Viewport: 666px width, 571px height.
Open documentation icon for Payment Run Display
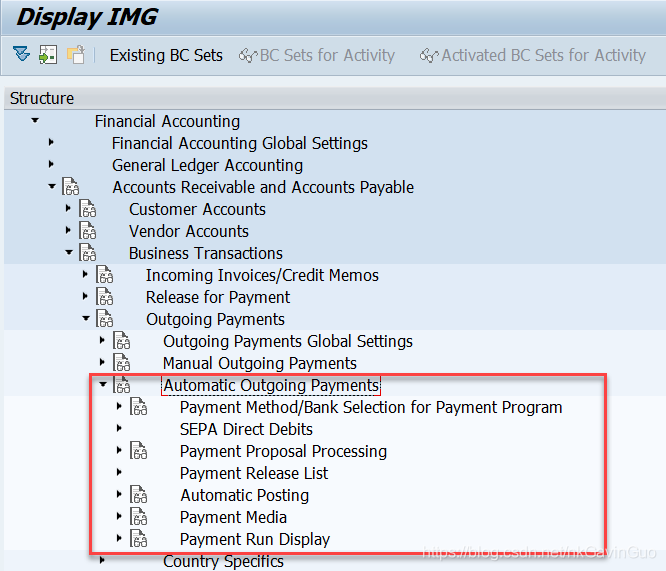click(x=138, y=539)
